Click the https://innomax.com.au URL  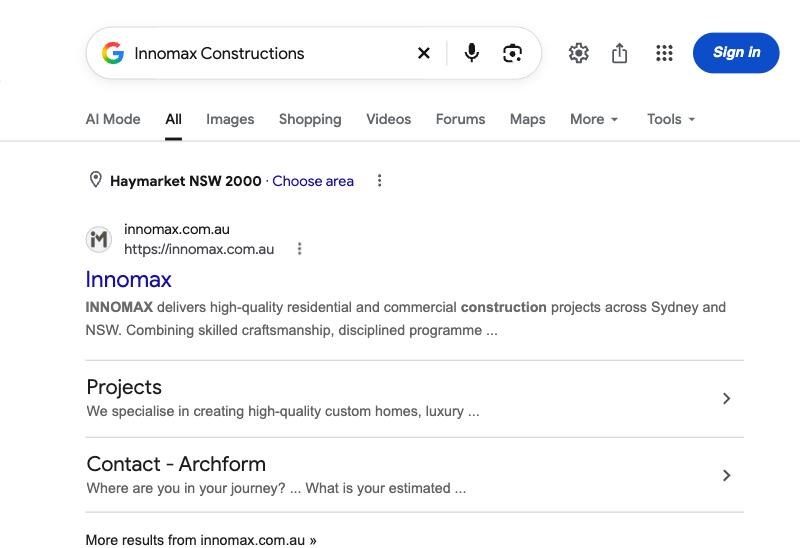[199, 249]
